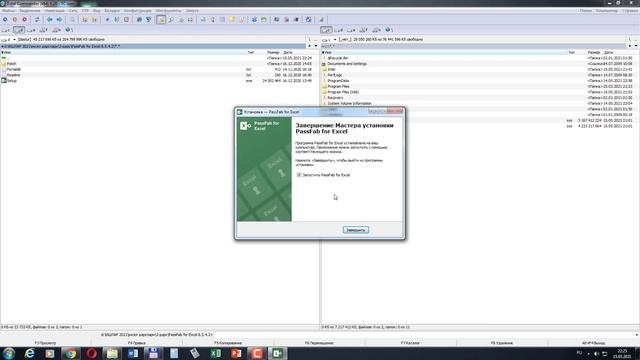Viewport: 640px width, 360px height.
Task: Select 'System Volume Information' in right panel
Action: (x=349, y=104)
